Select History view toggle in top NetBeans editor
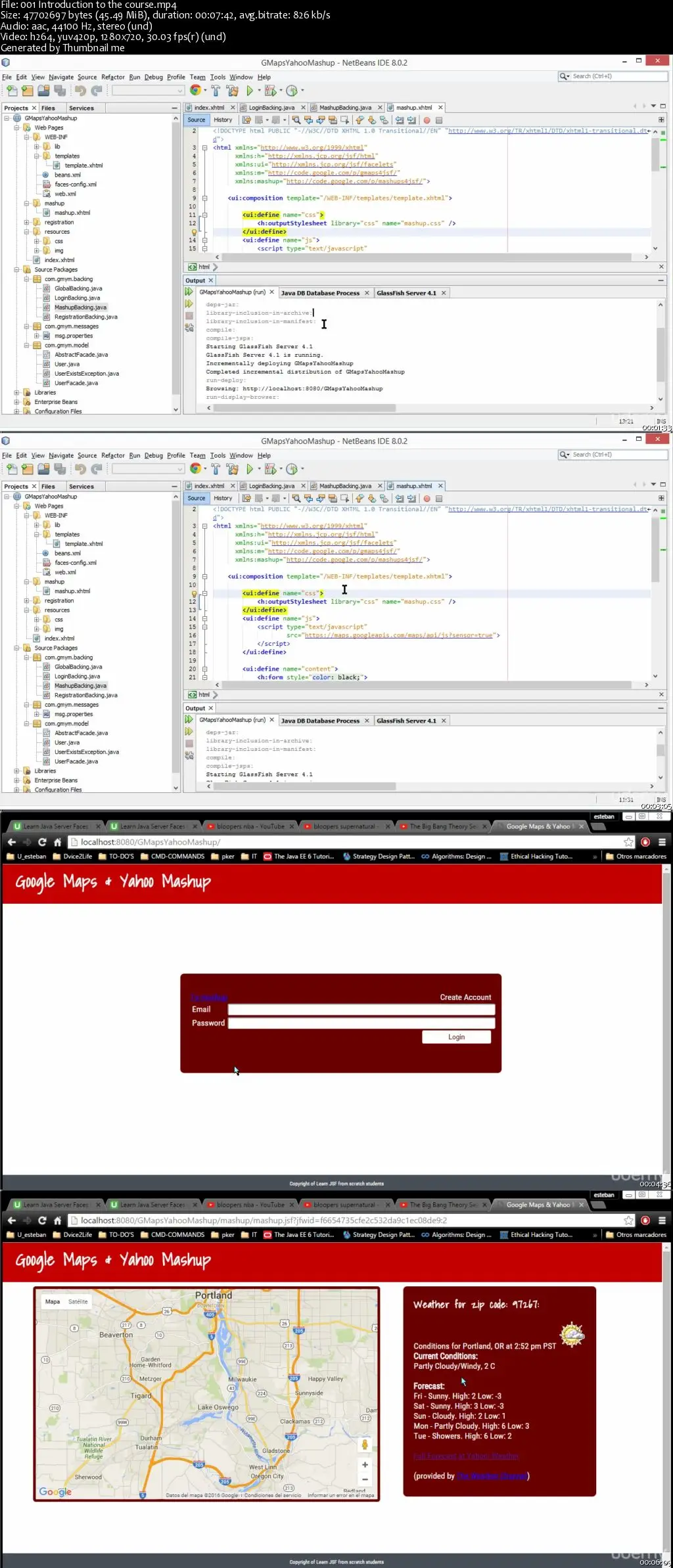Screen dimensions: 673x1568 223,120
